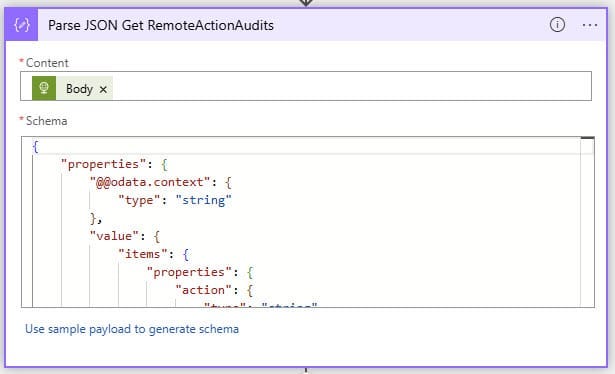Click the "items" key in schema
The height and width of the screenshot is (374, 615).
point(143,254)
